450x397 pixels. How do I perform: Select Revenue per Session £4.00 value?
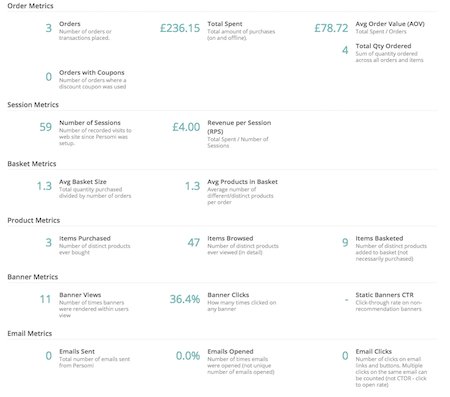[x=186, y=127]
